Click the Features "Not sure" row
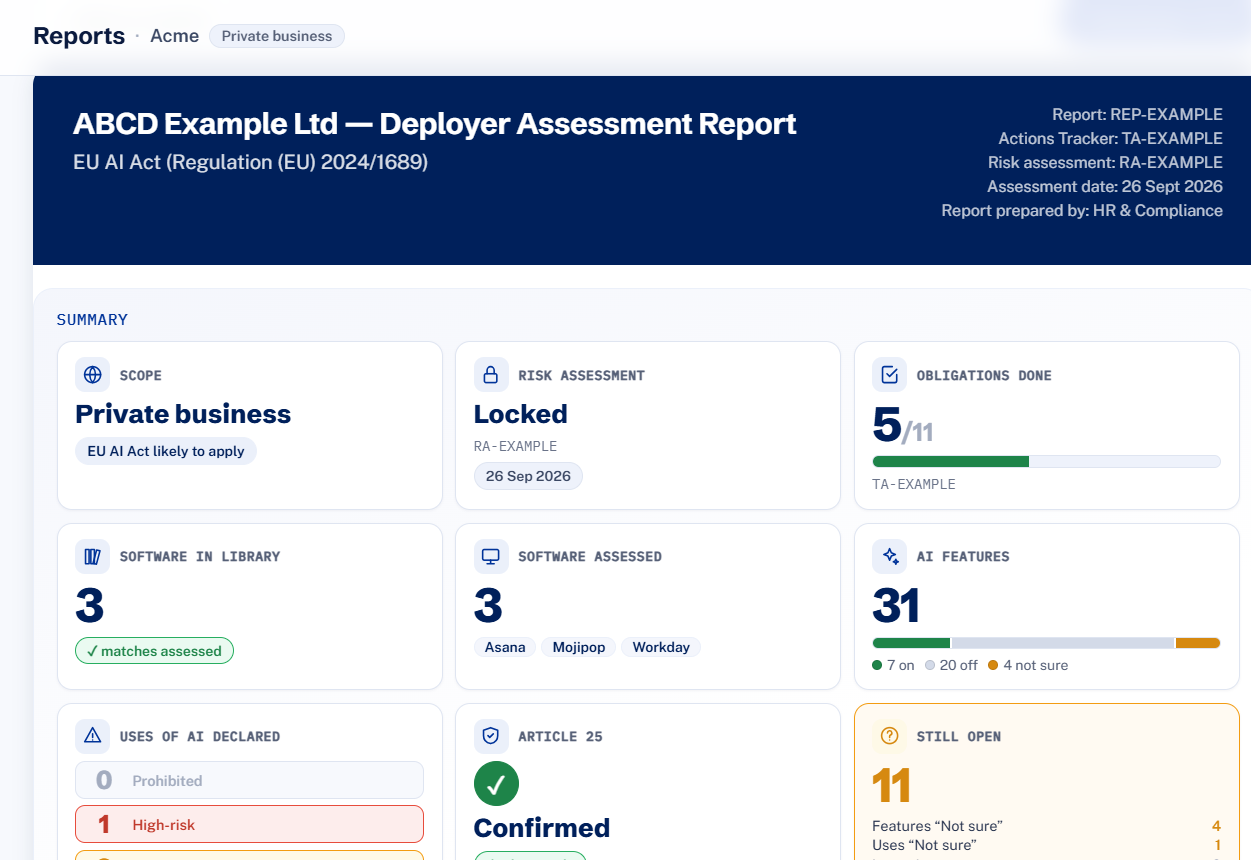The width and height of the screenshot is (1251, 860). click(x=1046, y=826)
